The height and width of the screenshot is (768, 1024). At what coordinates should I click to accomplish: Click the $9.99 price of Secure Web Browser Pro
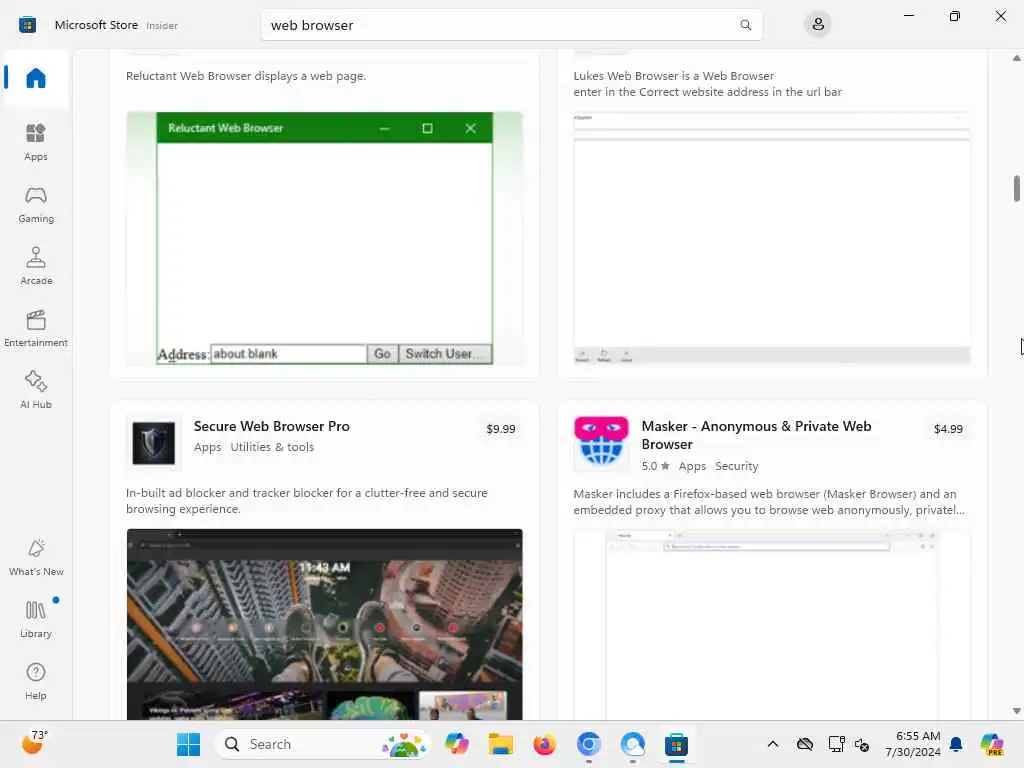[501, 429]
